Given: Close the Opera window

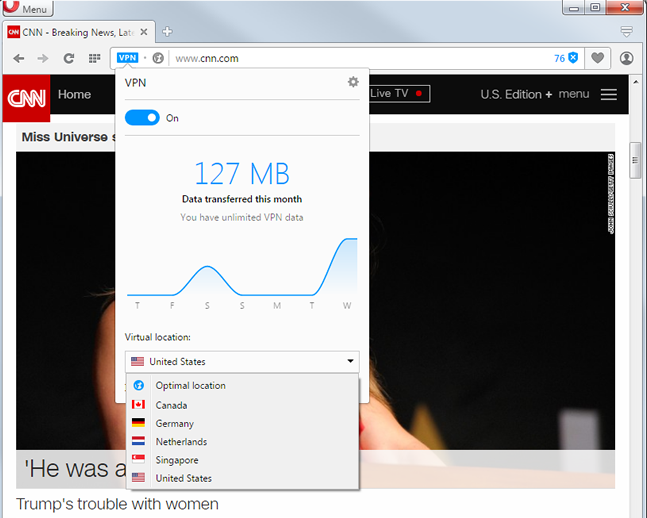Looking at the screenshot, I should click(x=625, y=7).
